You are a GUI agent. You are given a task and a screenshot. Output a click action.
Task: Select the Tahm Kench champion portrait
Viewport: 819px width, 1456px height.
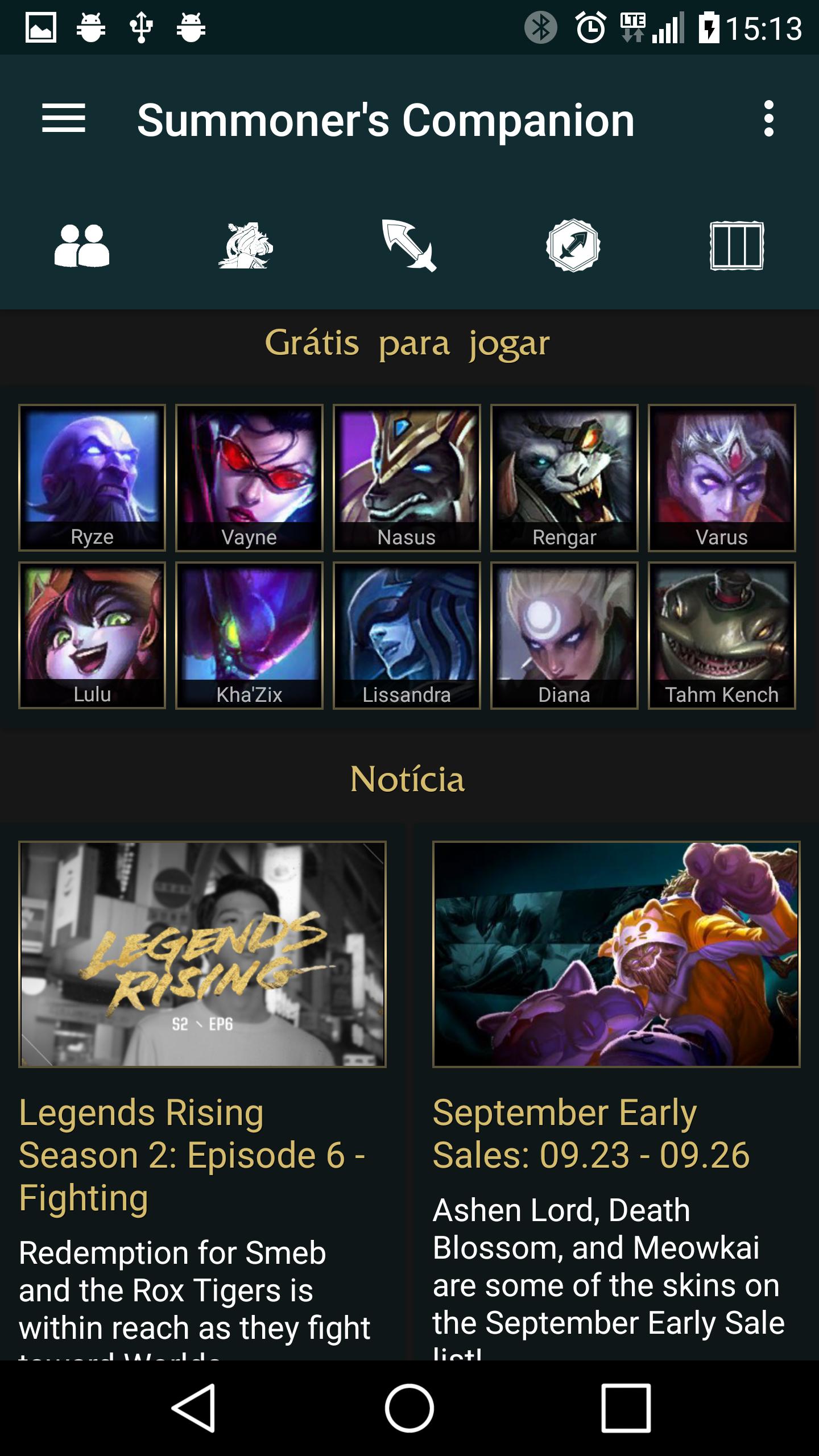[722, 635]
